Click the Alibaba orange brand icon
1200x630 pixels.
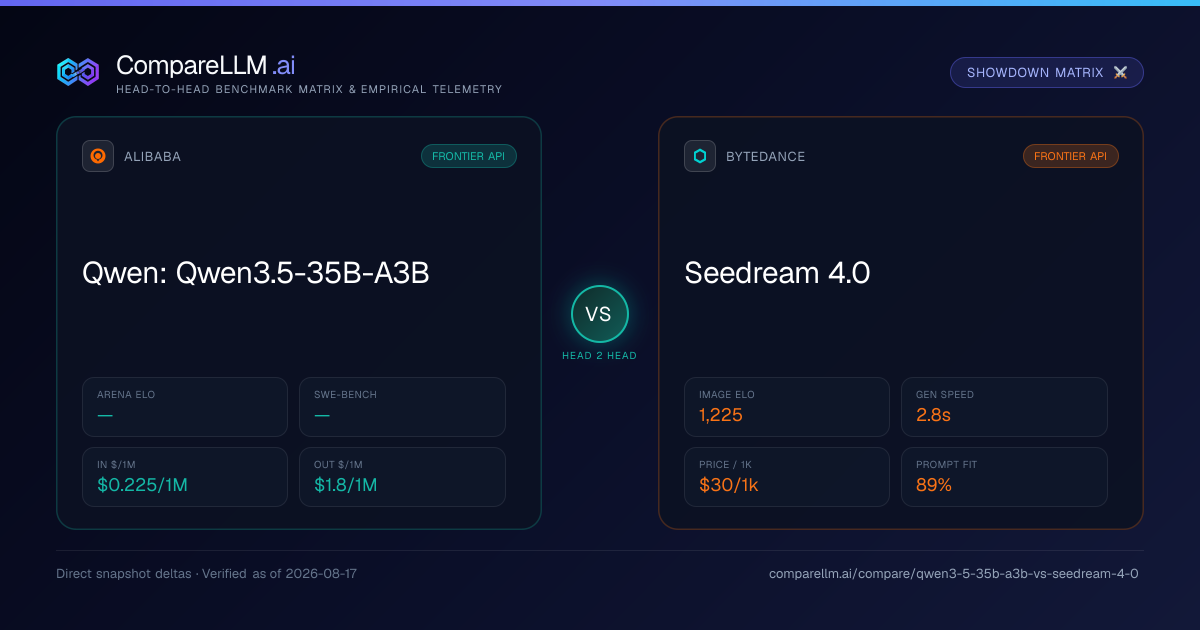98,156
